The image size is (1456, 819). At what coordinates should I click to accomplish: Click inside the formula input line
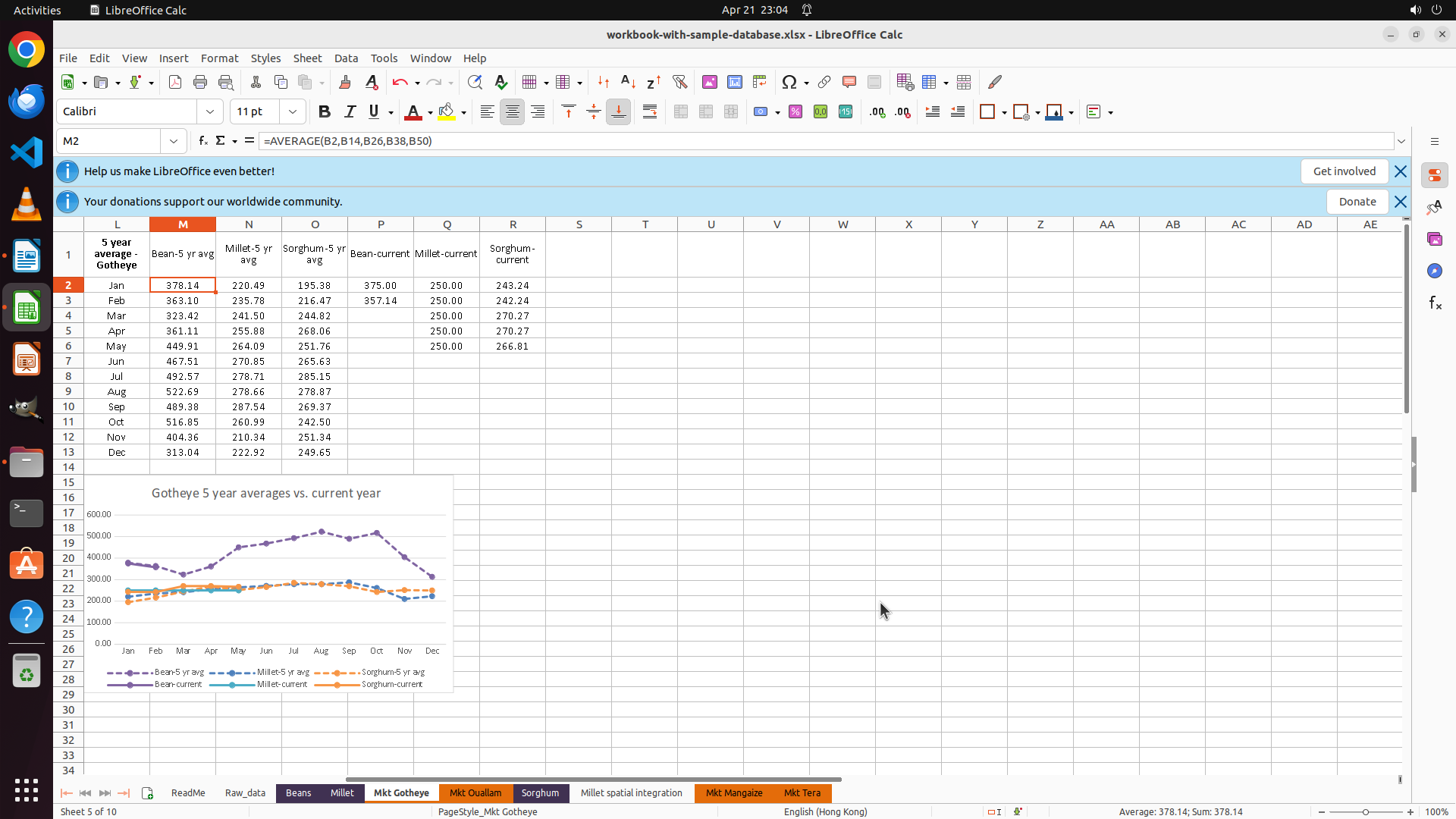point(758,141)
